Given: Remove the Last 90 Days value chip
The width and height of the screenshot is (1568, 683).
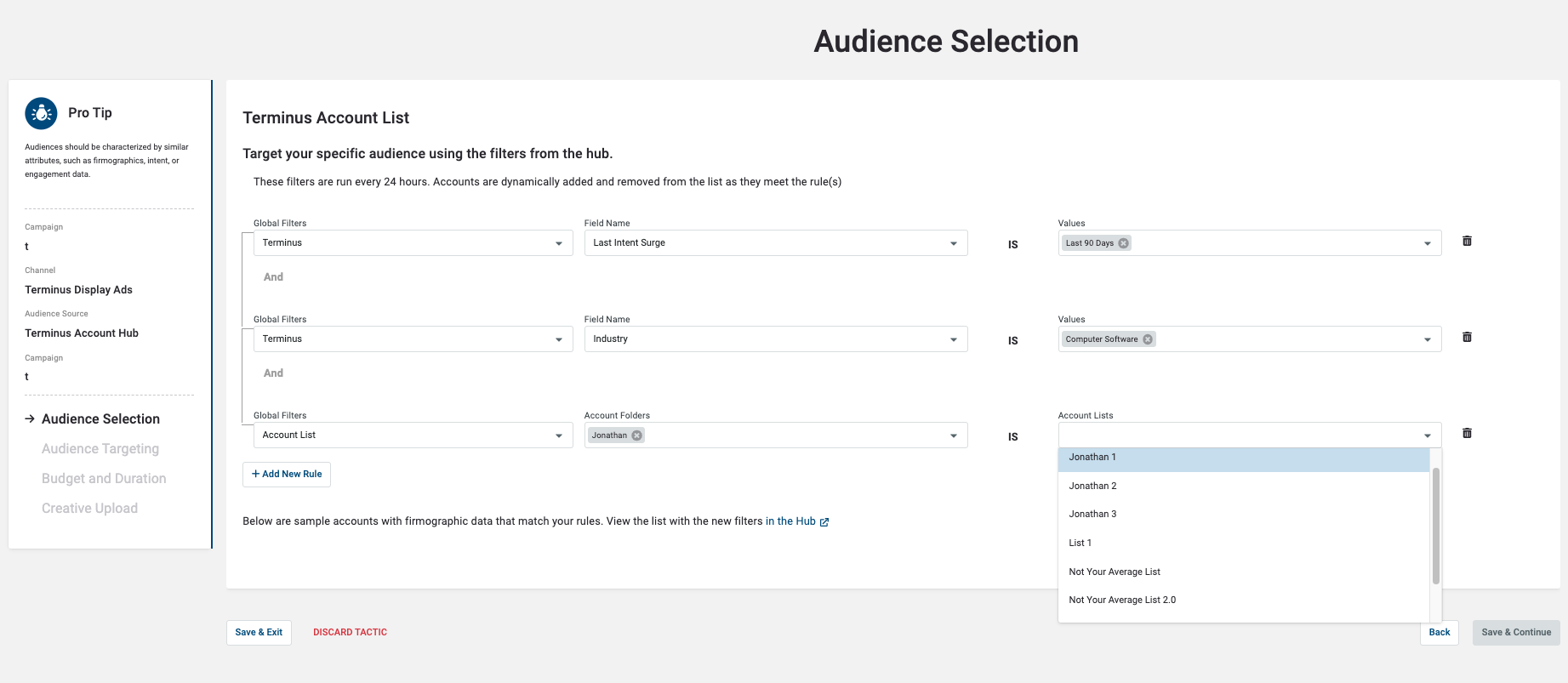Looking at the screenshot, I should [x=1123, y=243].
